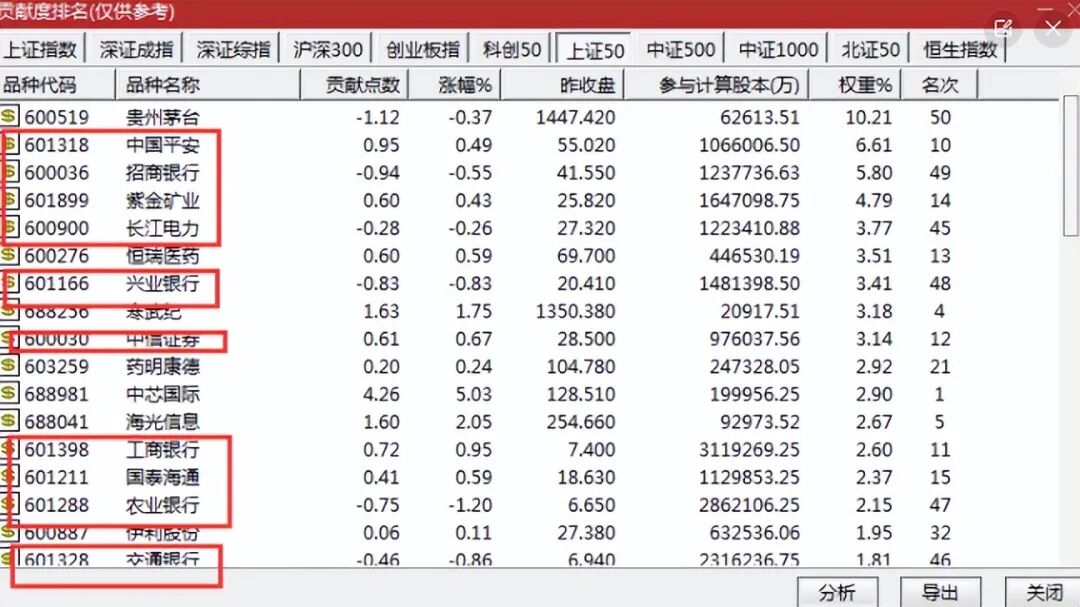Select 海光信息 name cell
Screen dimensions: 1080x607
coord(163,422)
